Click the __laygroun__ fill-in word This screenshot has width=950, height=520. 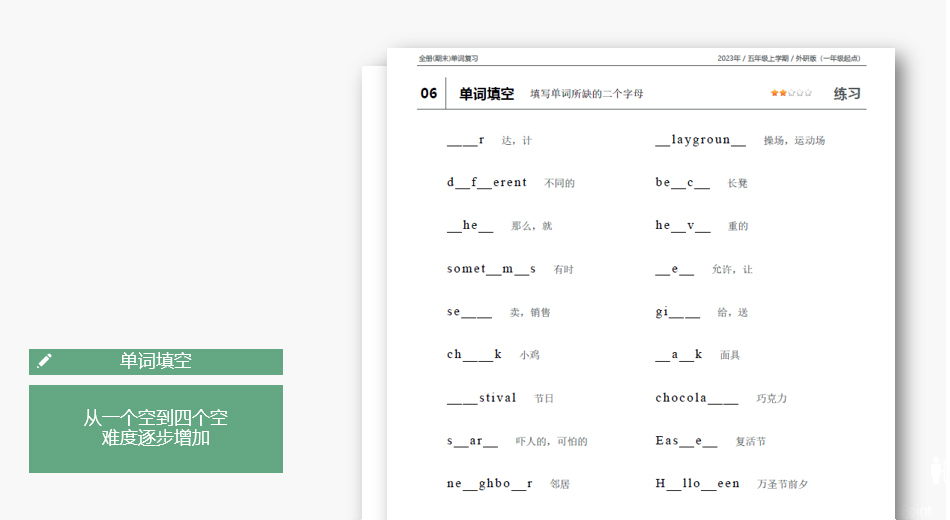click(700, 140)
